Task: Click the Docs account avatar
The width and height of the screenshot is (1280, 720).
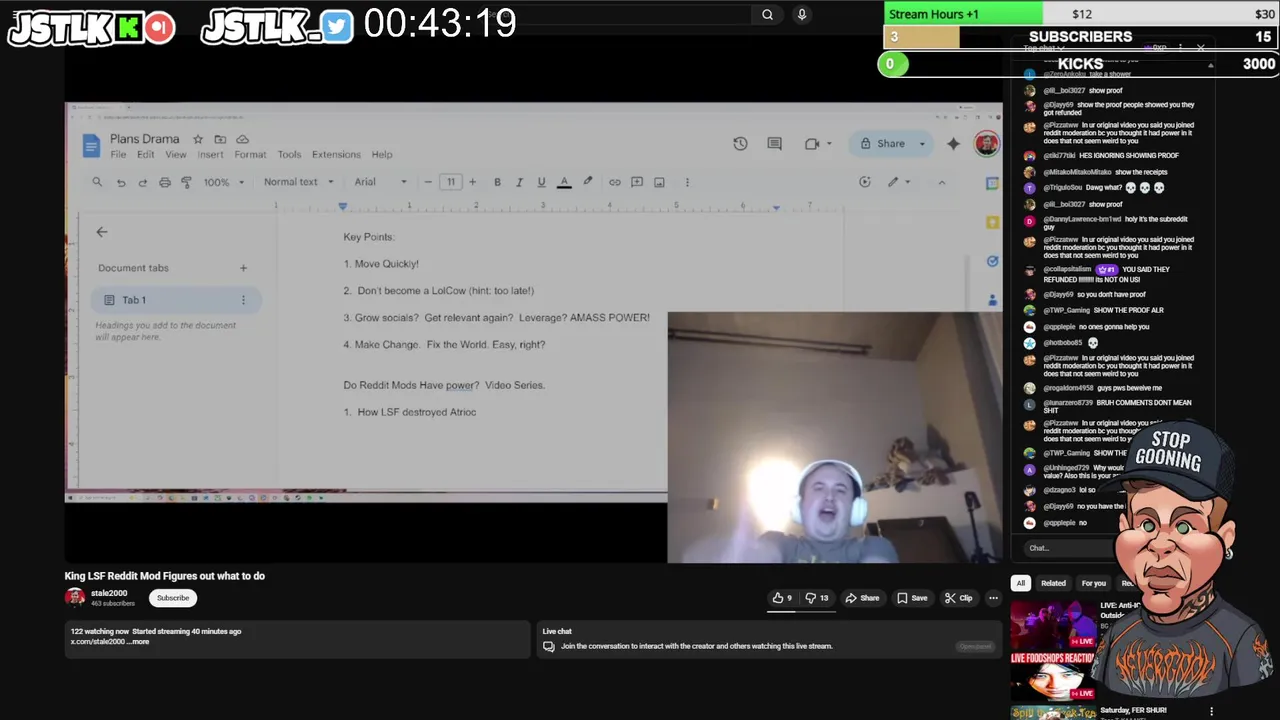Action: point(986,143)
